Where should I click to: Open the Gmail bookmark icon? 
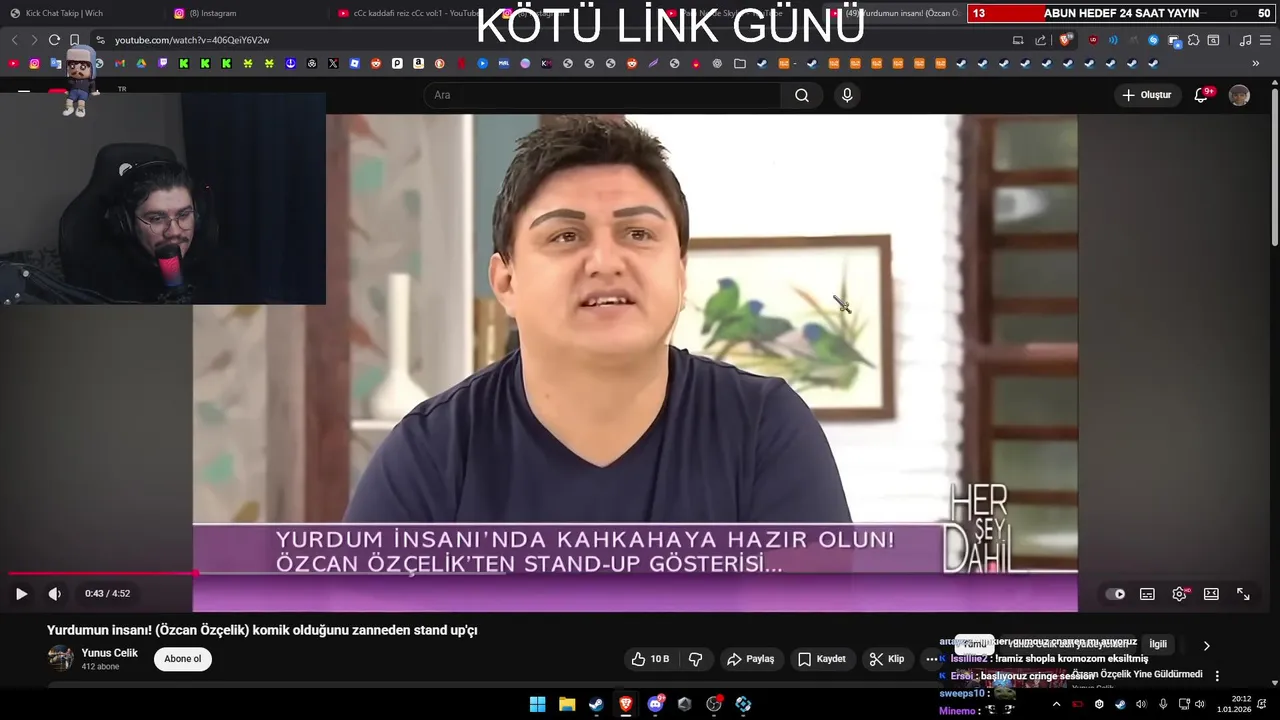point(120,63)
